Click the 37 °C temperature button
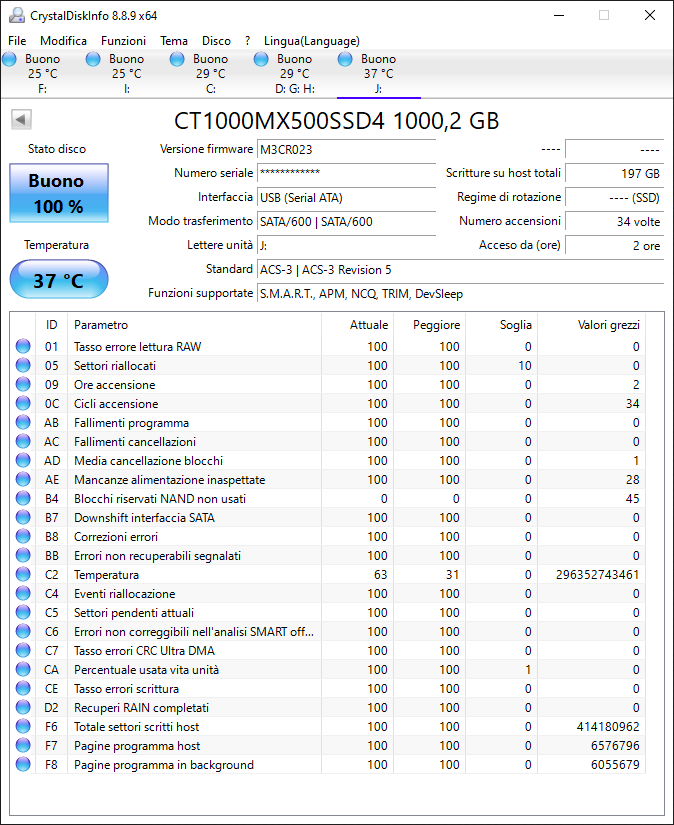This screenshot has width=674, height=825. coord(59,279)
